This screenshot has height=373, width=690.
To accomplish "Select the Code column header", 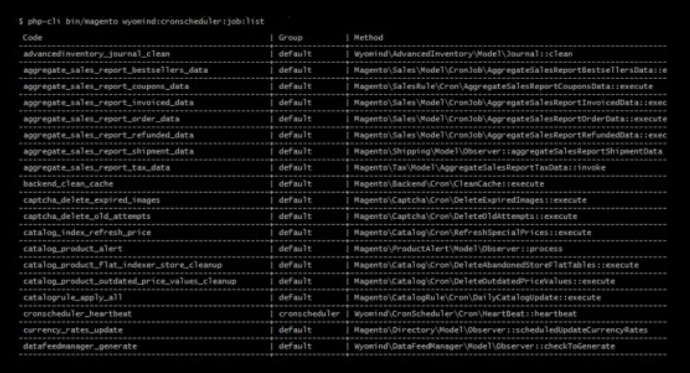I will (x=33, y=37).
